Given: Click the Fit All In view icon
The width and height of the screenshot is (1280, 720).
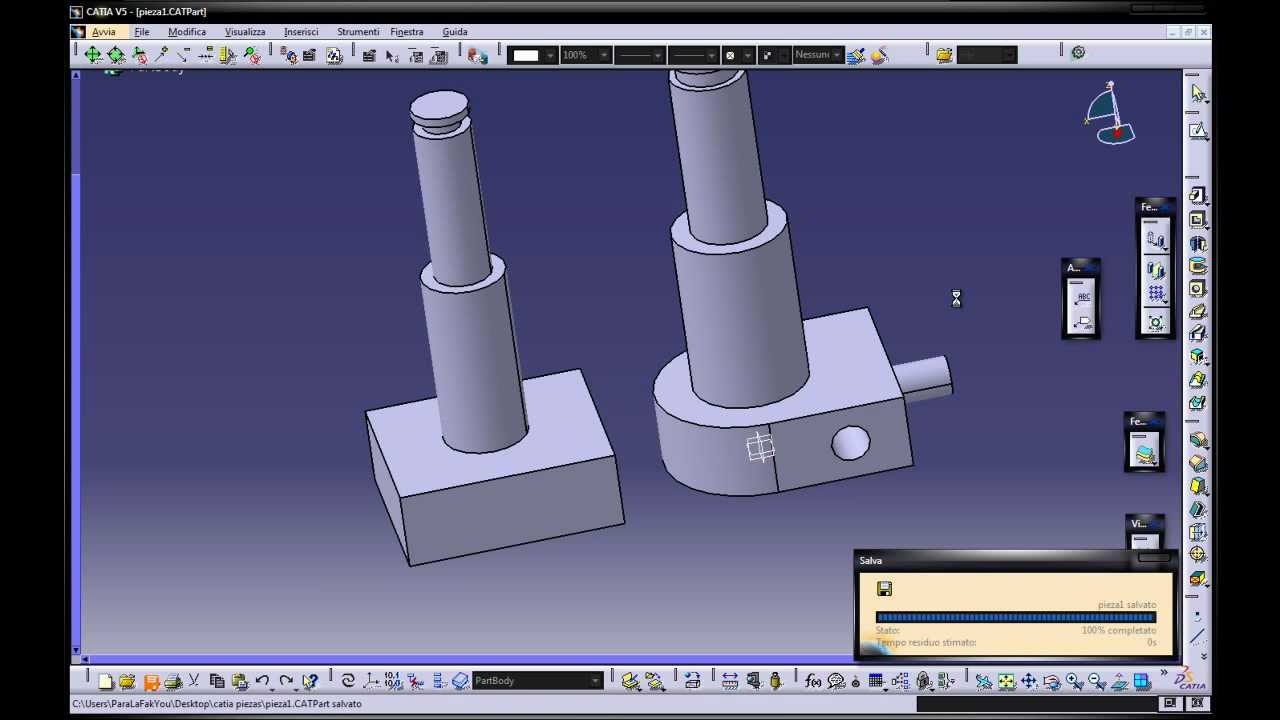Looking at the screenshot, I should tap(1006, 681).
